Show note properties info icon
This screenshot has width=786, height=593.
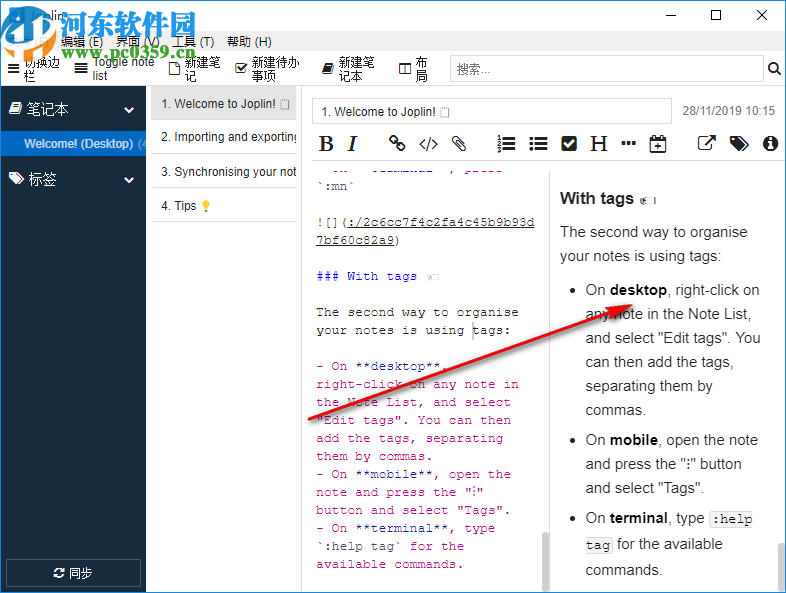point(770,144)
